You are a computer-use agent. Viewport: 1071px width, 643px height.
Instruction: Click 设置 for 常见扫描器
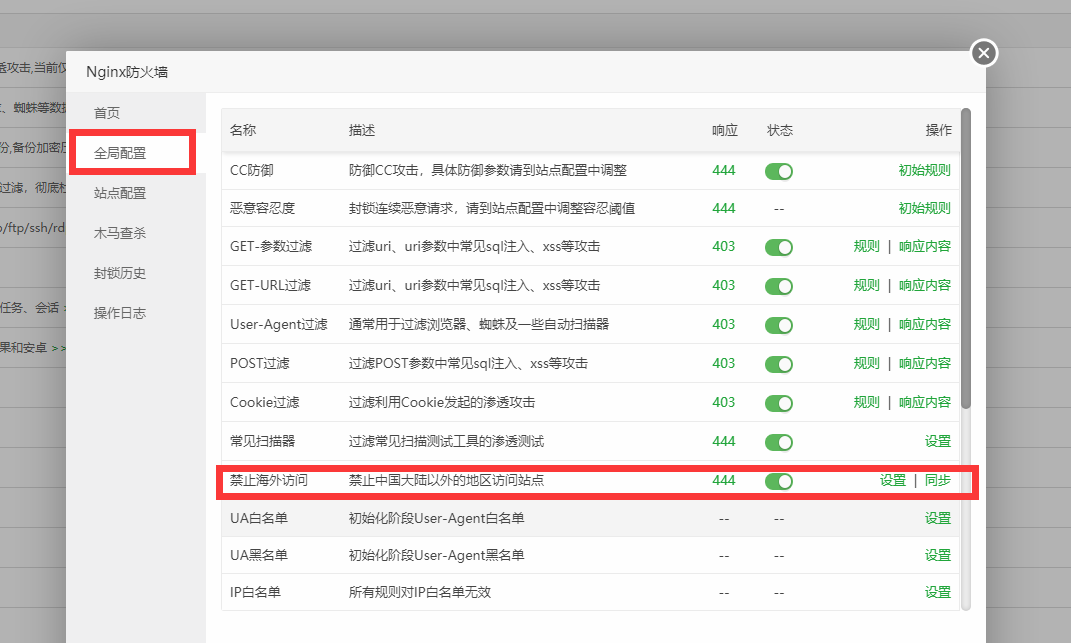click(x=938, y=441)
